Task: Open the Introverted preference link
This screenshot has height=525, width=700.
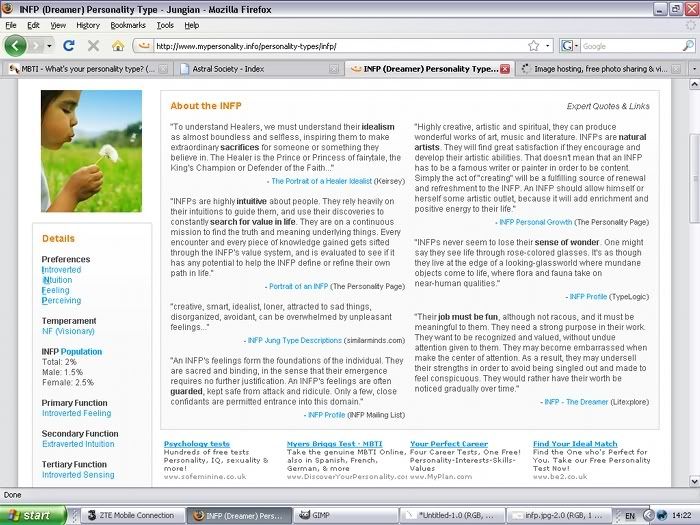Action: [61, 270]
